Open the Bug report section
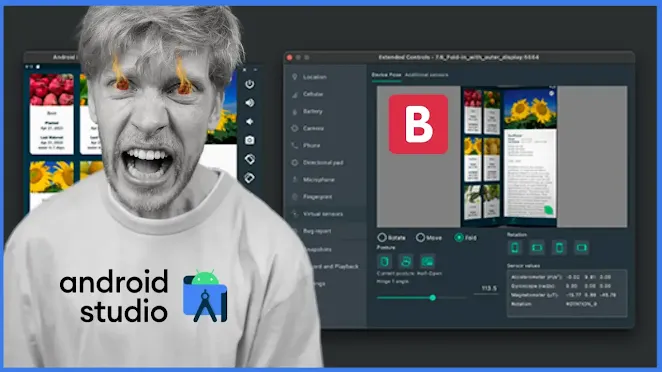662x372 pixels. [x=325, y=231]
